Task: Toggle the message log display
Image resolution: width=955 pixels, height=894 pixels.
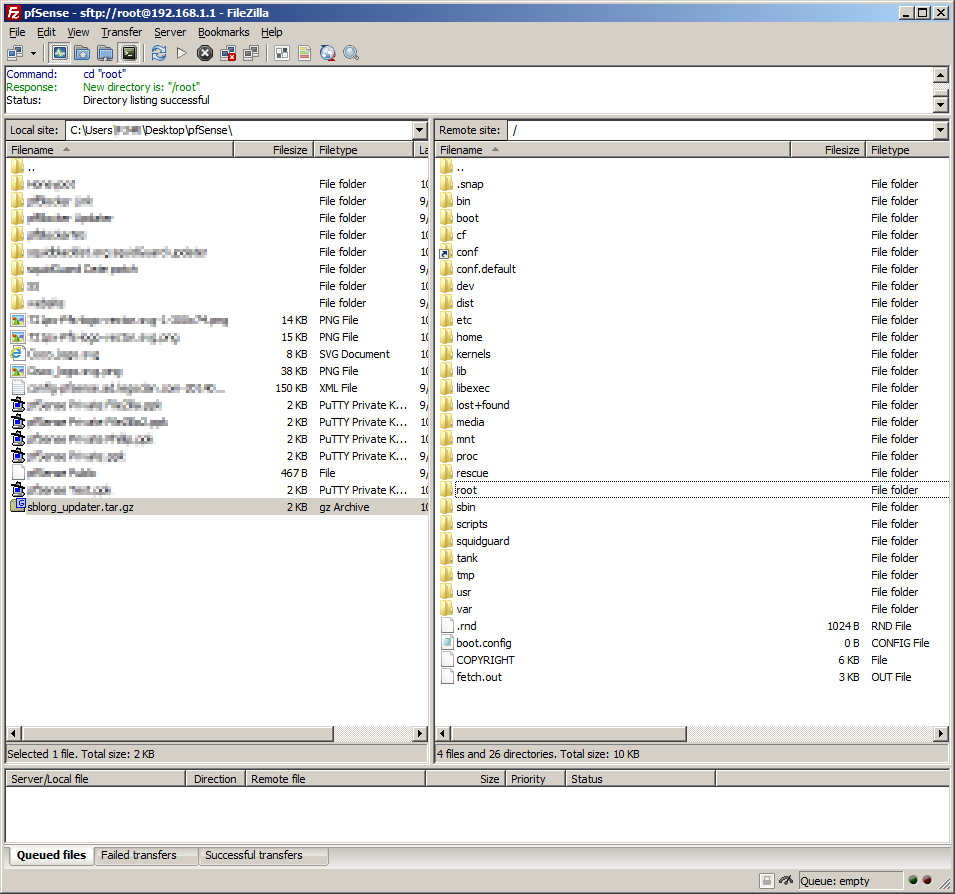Action: point(60,54)
